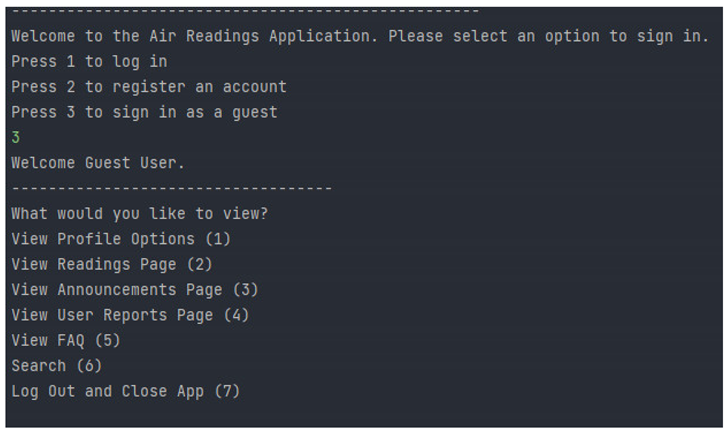Click the "Press 1 to log in" line
728x433 pixels.
(89, 61)
